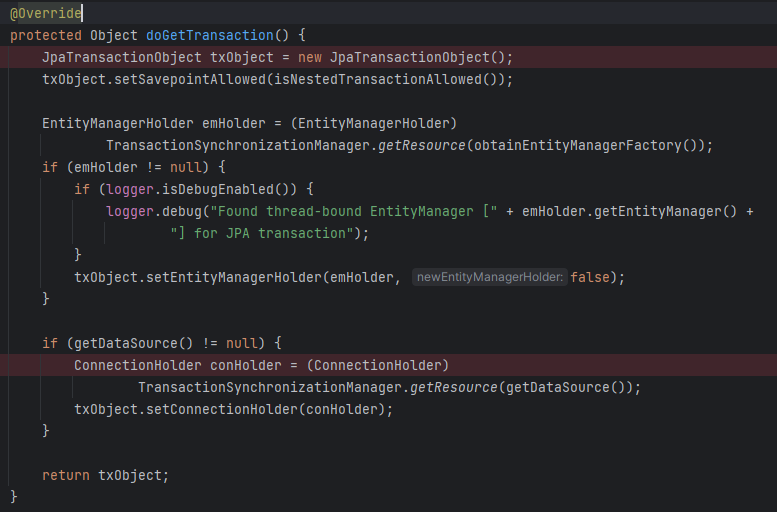Image resolution: width=777 pixels, height=512 pixels.
Task: Click the "] for JPA transaction" string
Action: (x=262, y=233)
